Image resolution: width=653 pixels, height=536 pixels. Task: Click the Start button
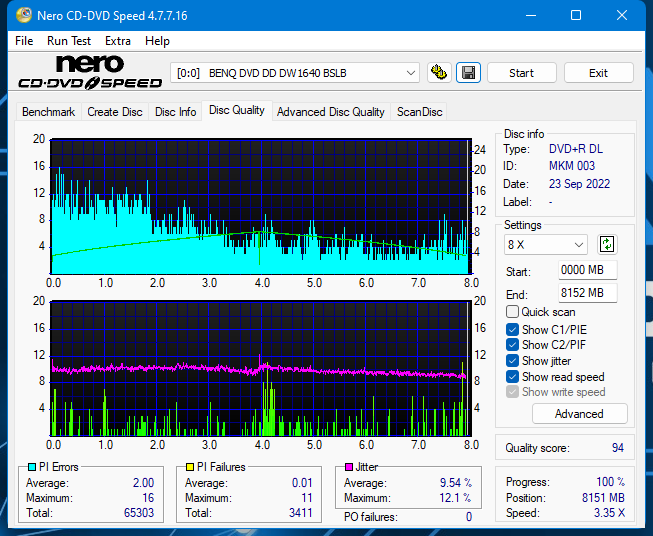click(x=521, y=73)
